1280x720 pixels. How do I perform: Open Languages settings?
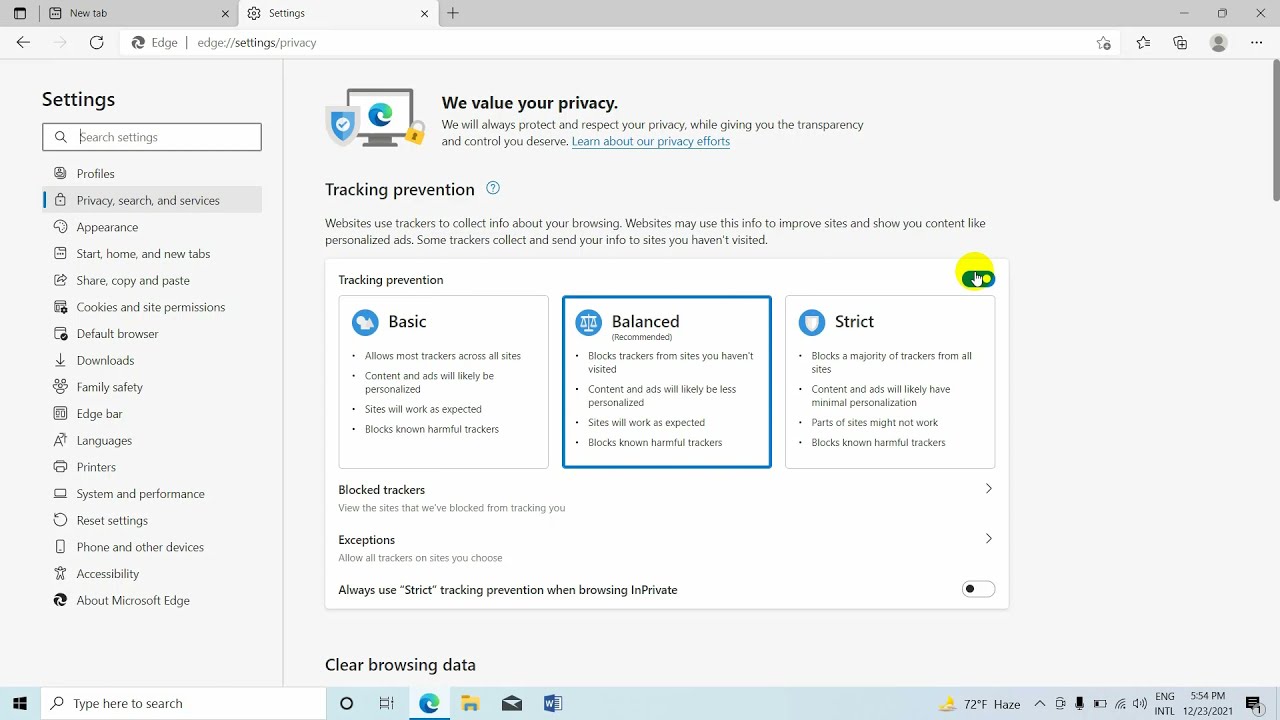[152, 440]
